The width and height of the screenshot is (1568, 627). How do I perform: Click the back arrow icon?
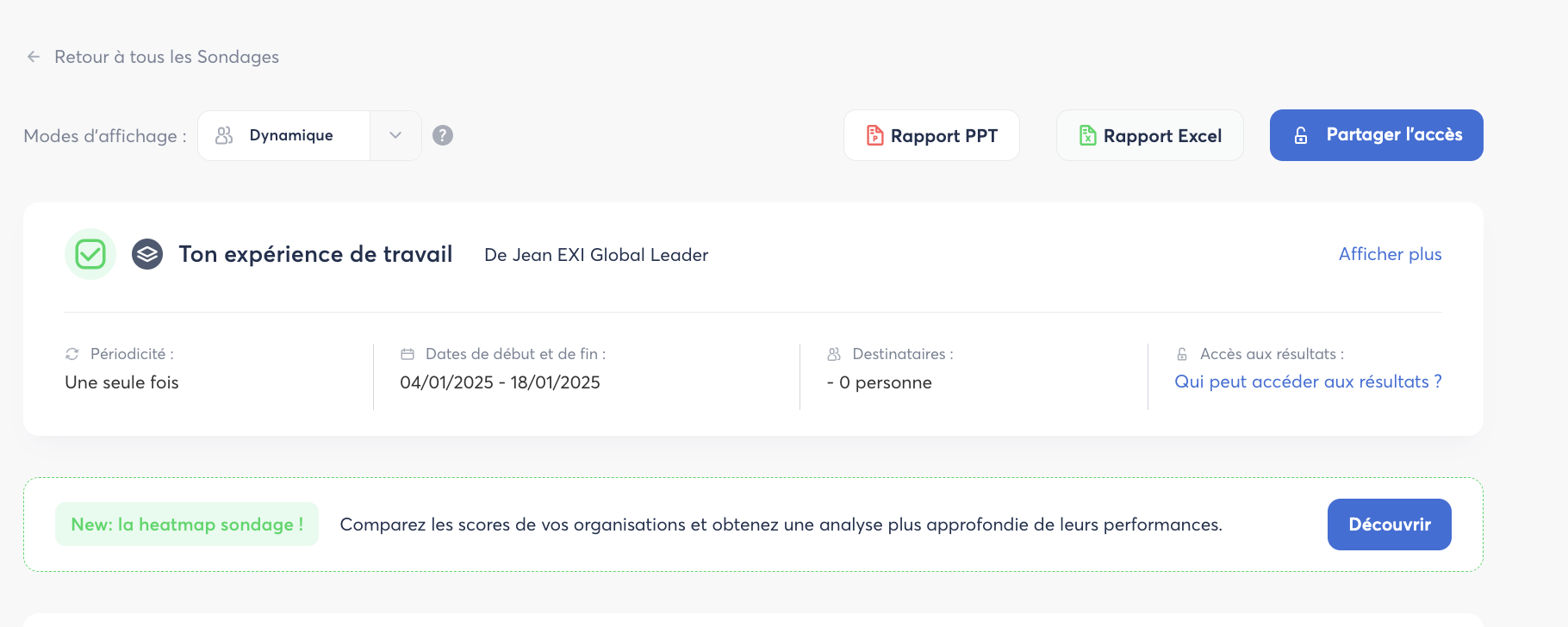pos(34,57)
